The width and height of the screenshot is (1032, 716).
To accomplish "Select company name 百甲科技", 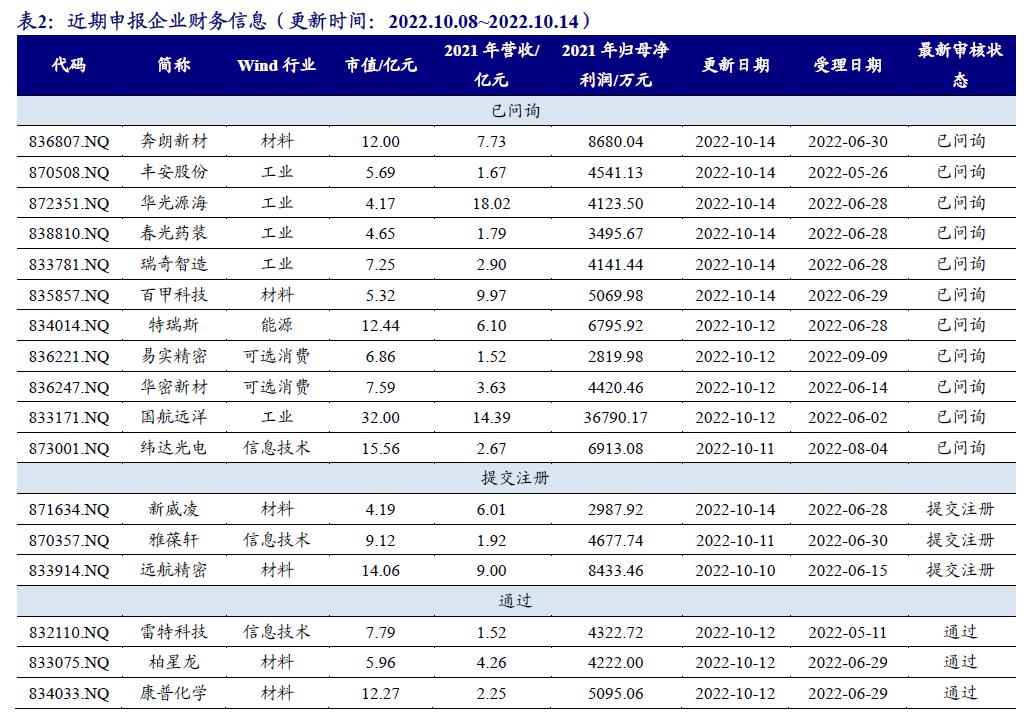I will (174, 295).
